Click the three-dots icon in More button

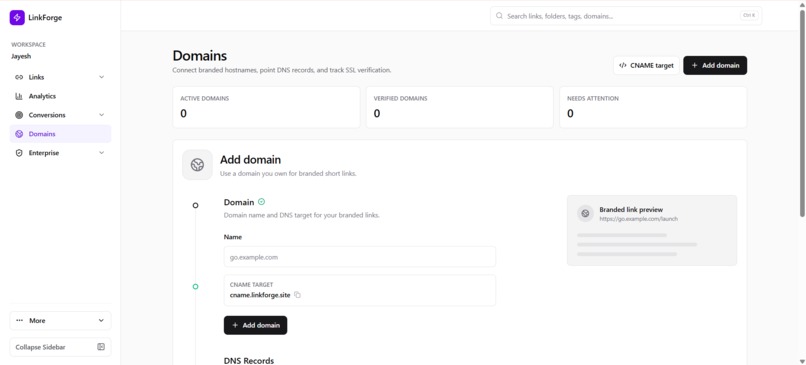20,321
